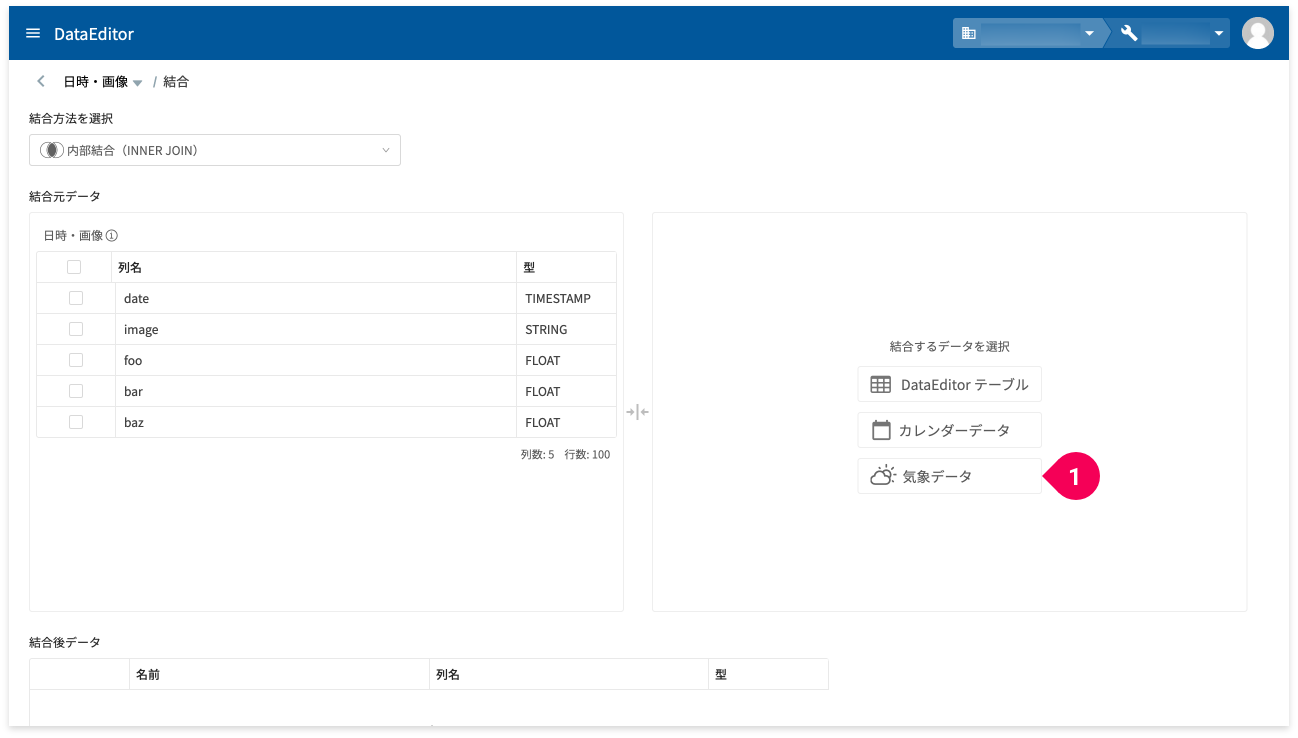Select 気象データ as join data
1298x738 pixels.
(x=950, y=476)
